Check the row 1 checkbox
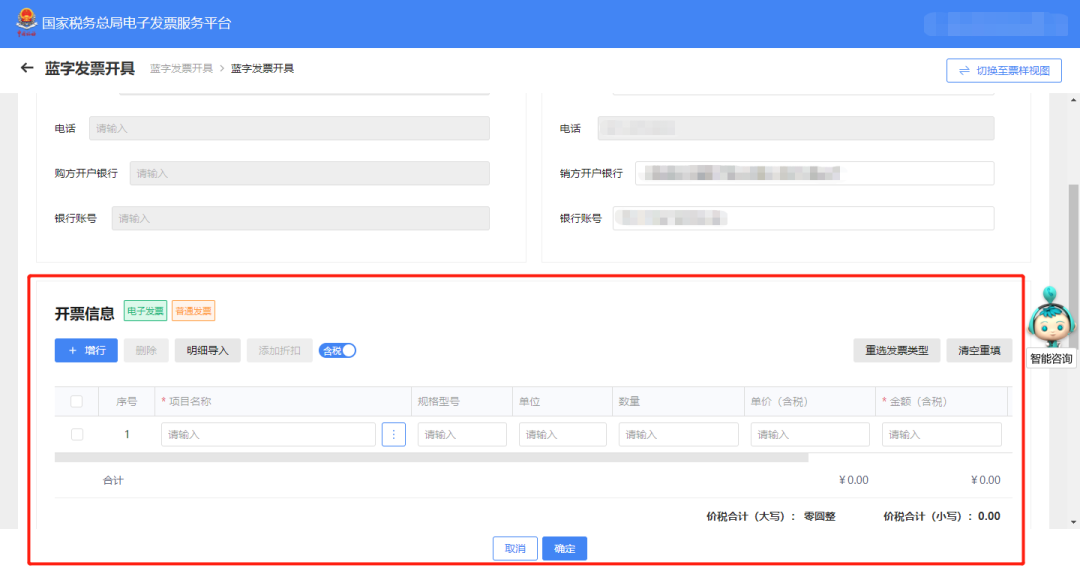Screen dimensions: 1080x568 tap(76, 434)
